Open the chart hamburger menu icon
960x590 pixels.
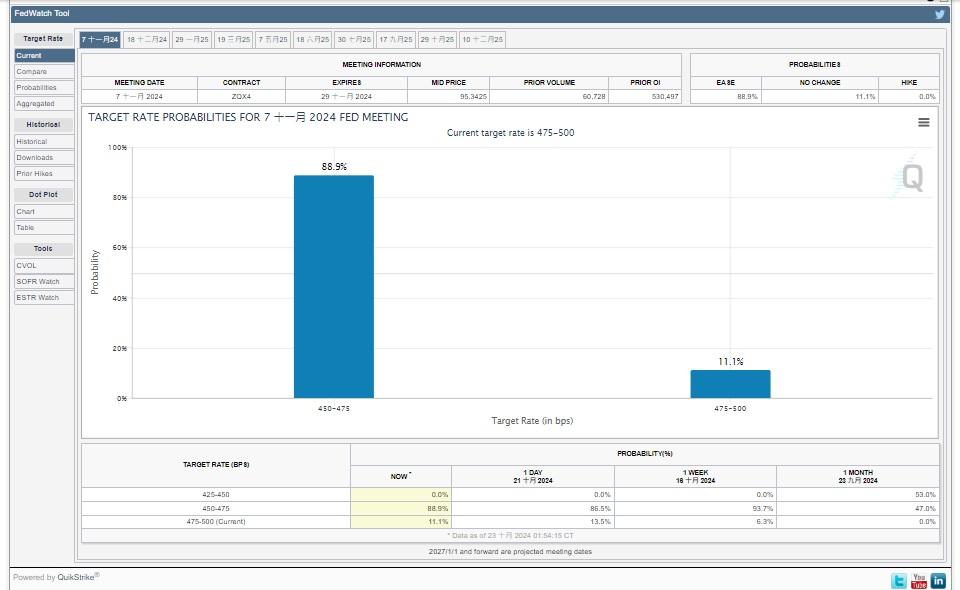click(923, 122)
